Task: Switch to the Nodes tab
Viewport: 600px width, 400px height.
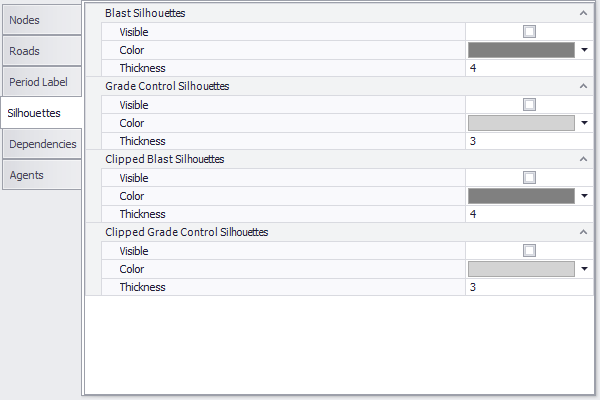Action: (40, 19)
